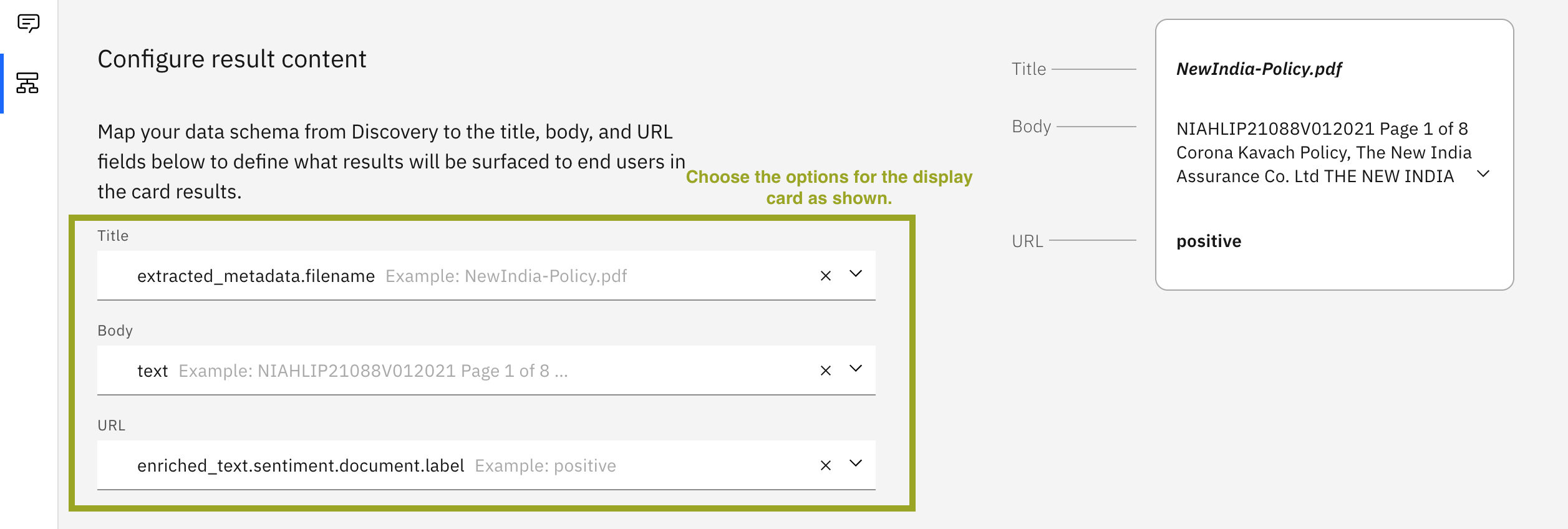Viewport: 1568px width, 529px height.
Task: Focus the Body field containing text
Action: 437,371
